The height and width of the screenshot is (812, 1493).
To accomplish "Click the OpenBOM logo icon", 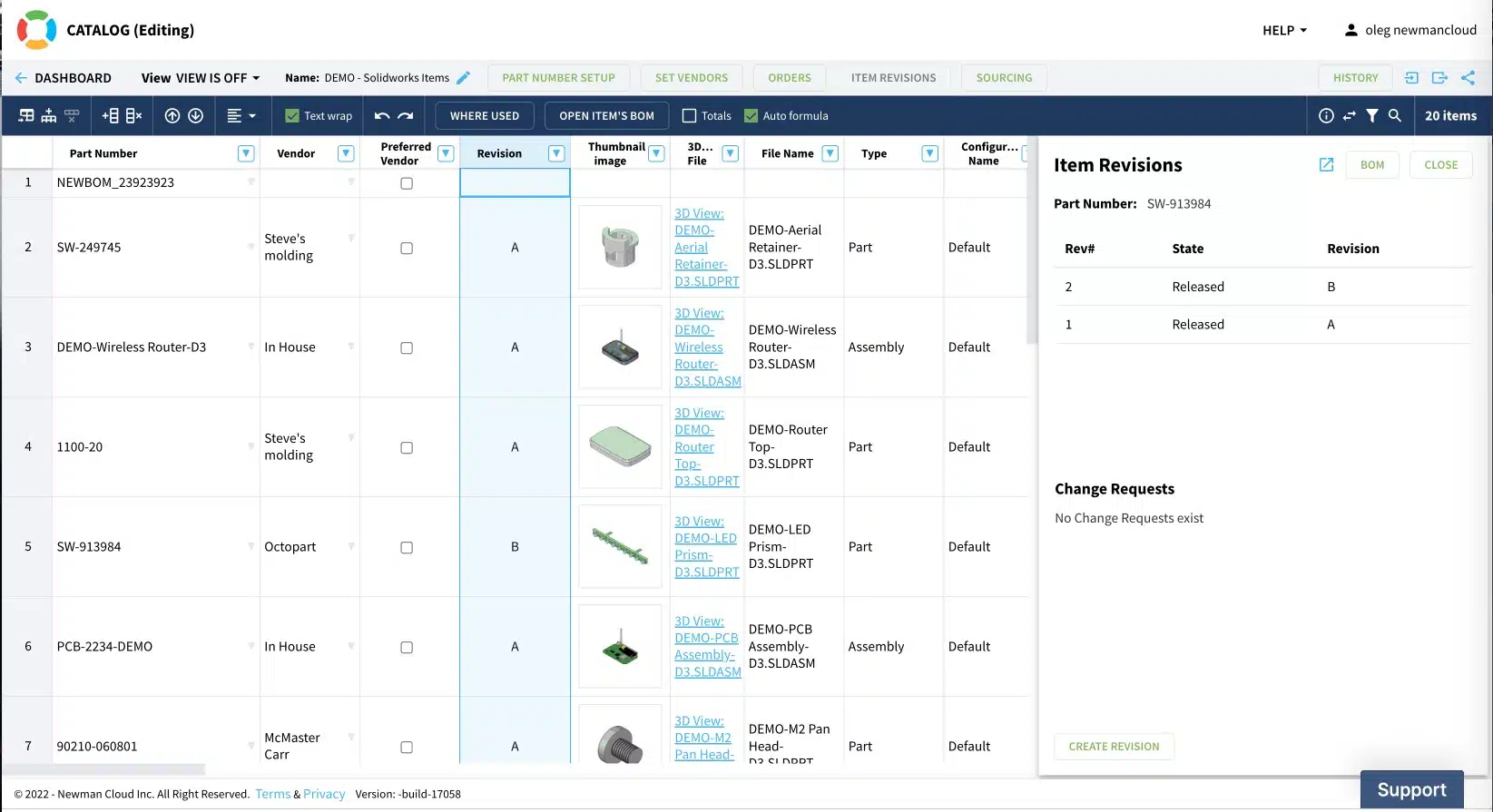I will point(36,30).
